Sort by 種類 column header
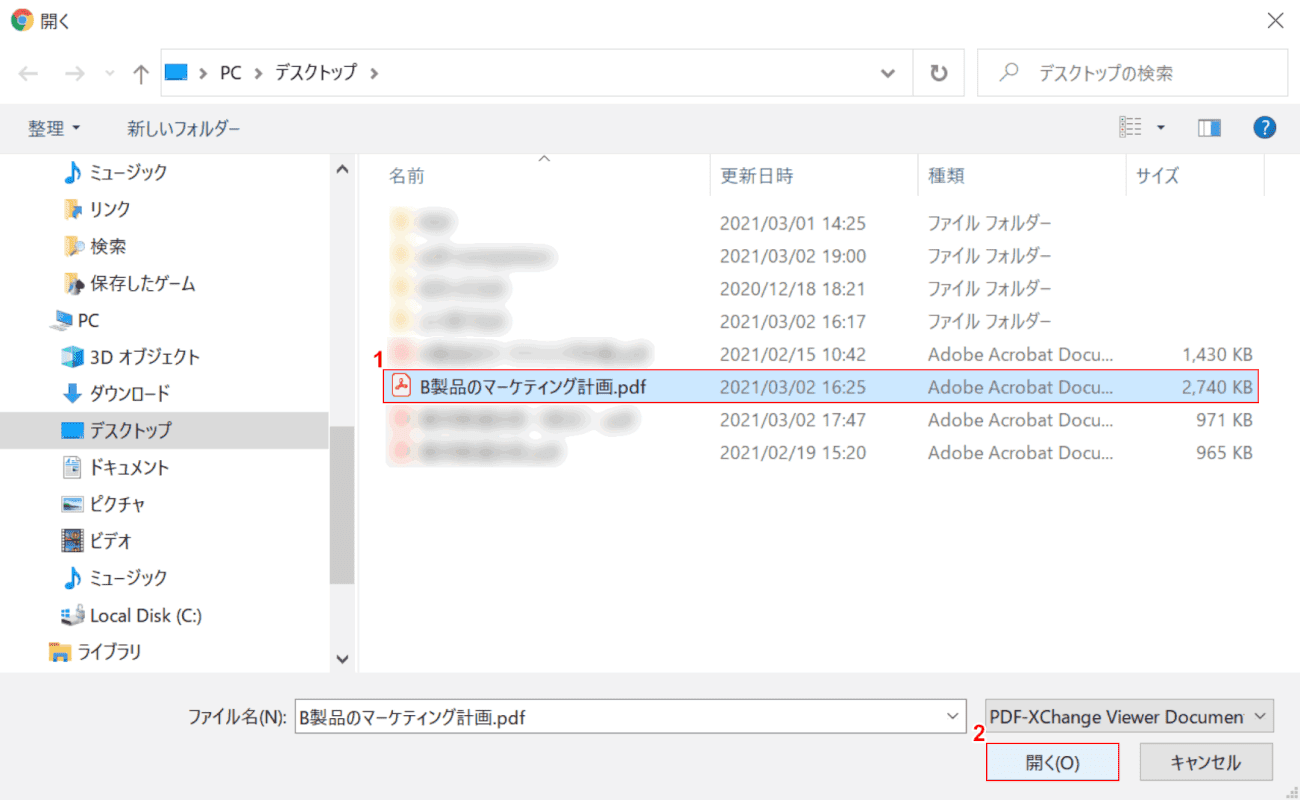 point(946,176)
